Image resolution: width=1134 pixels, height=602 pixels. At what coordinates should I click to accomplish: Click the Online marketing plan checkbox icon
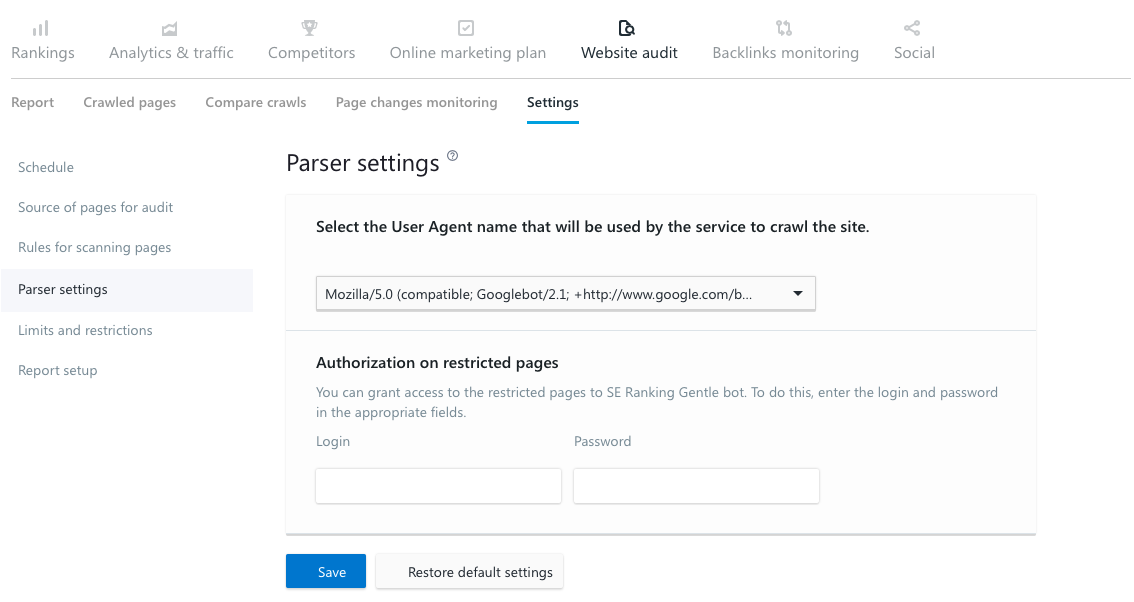(x=466, y=28)
